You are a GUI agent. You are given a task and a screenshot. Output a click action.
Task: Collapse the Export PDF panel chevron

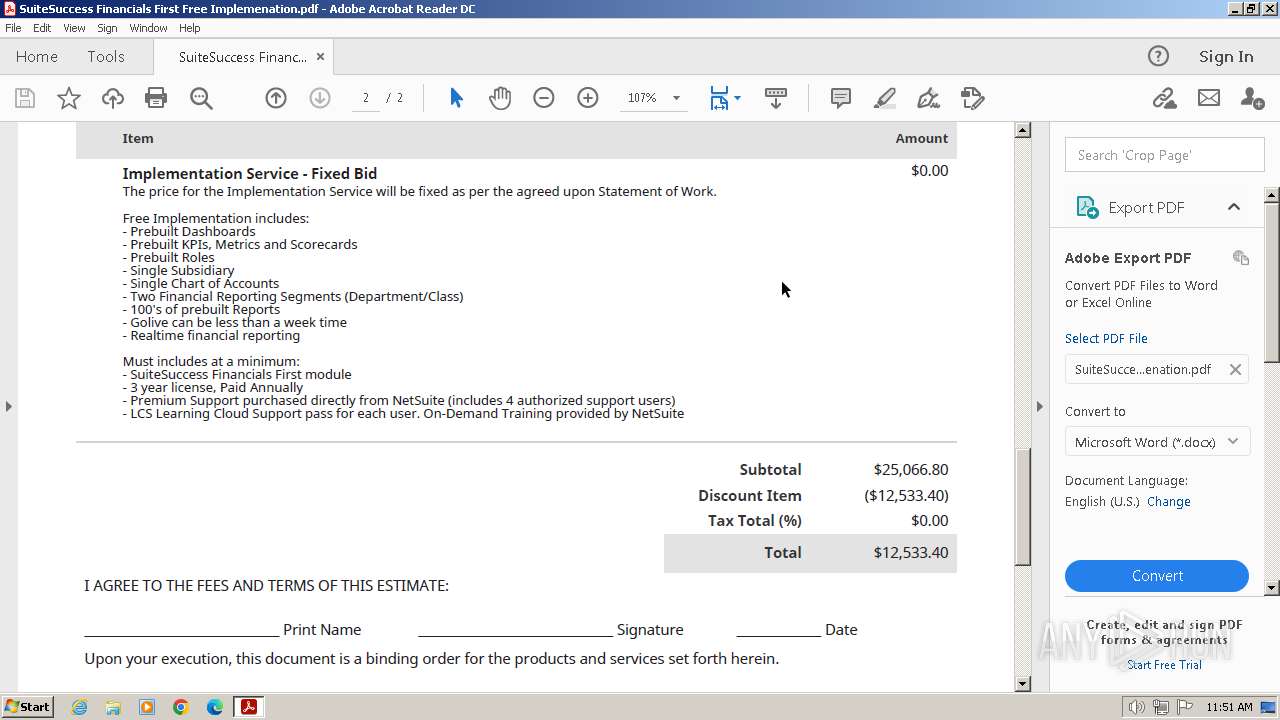(x=1234, y=207)
